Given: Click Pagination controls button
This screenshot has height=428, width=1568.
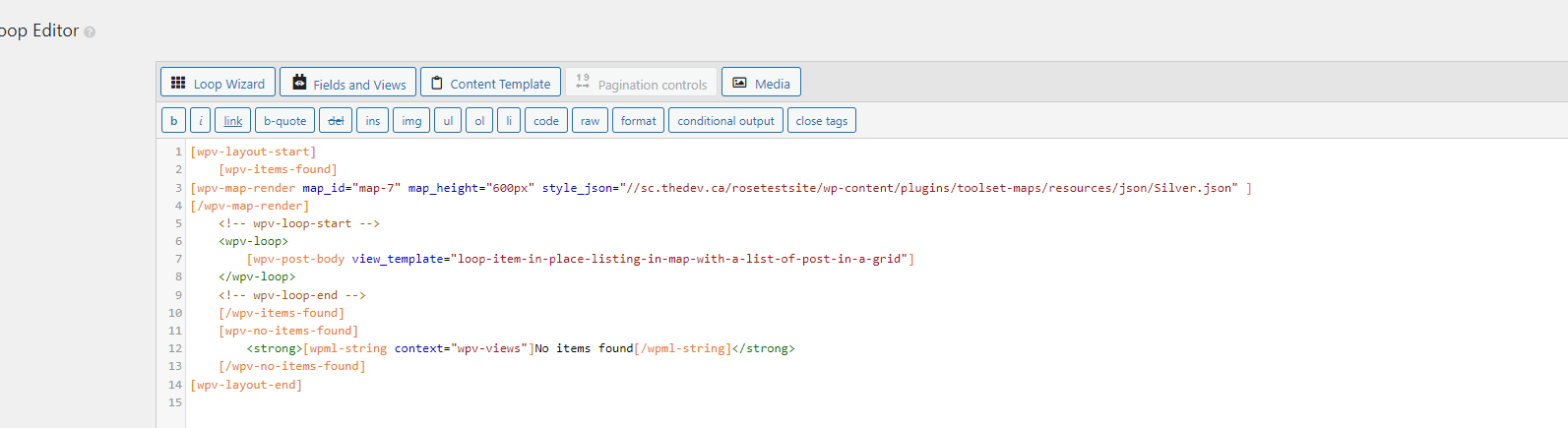Looking at the screenshot, I should tap(641, 83).
